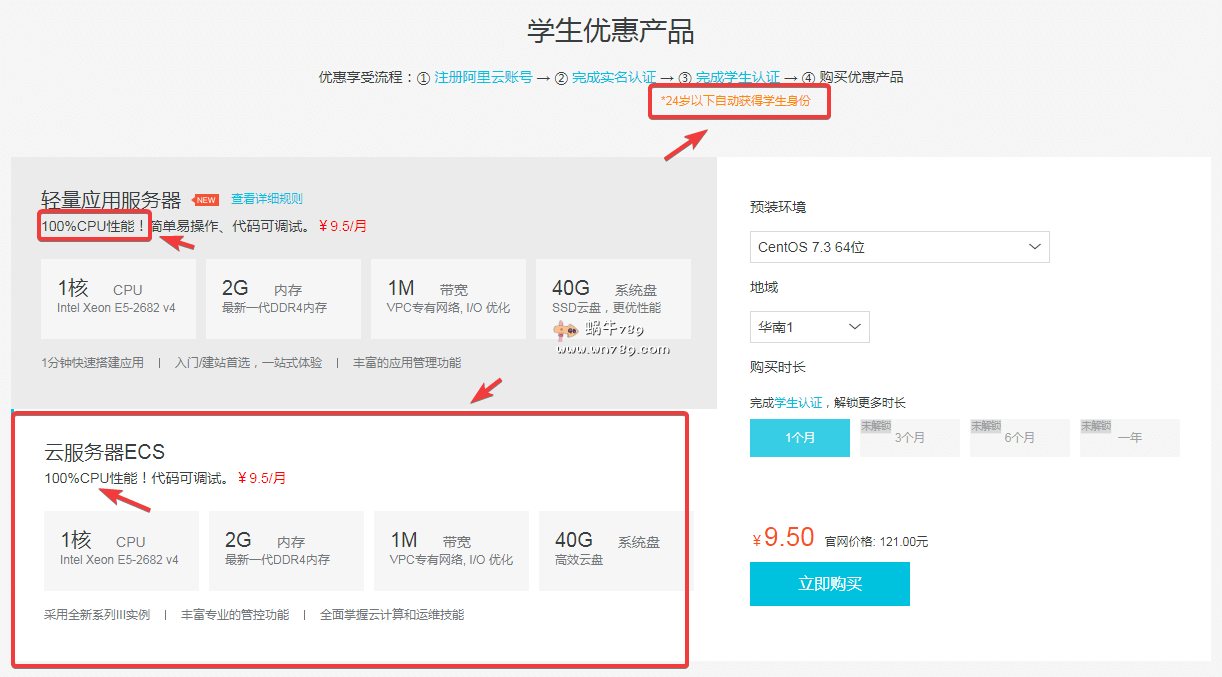Click the 2G 内存 box in 轻量应用服务器

tap(283, 298)
